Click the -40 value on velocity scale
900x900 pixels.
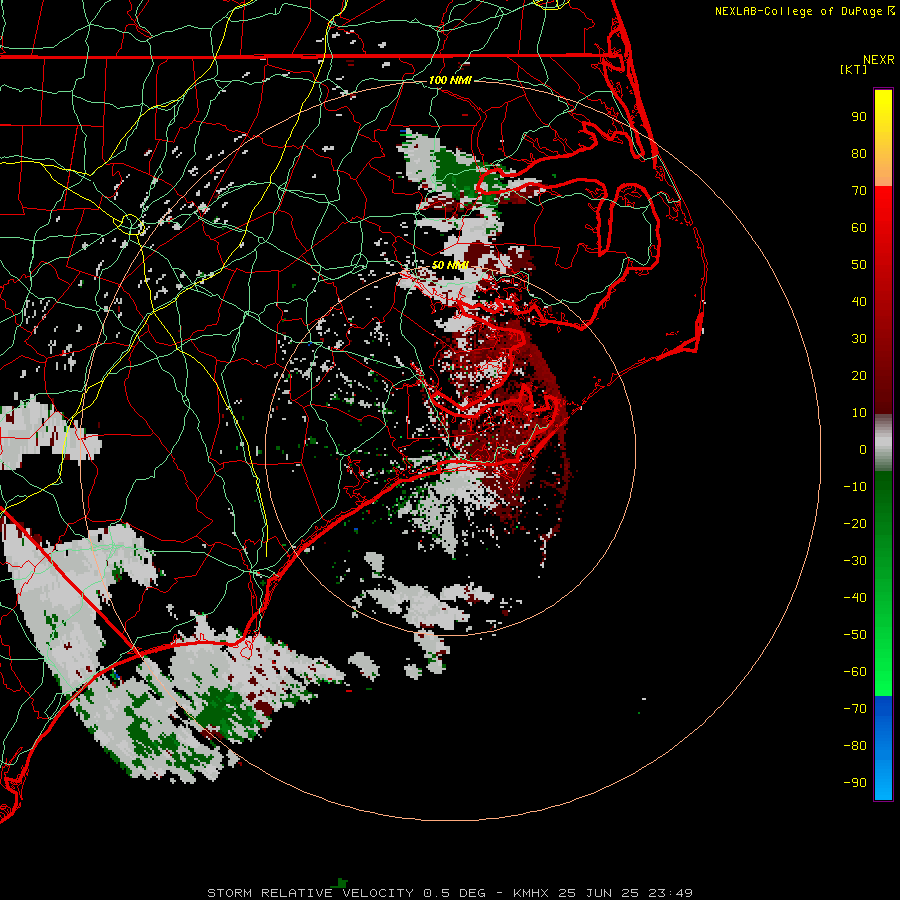pos(855,598)
